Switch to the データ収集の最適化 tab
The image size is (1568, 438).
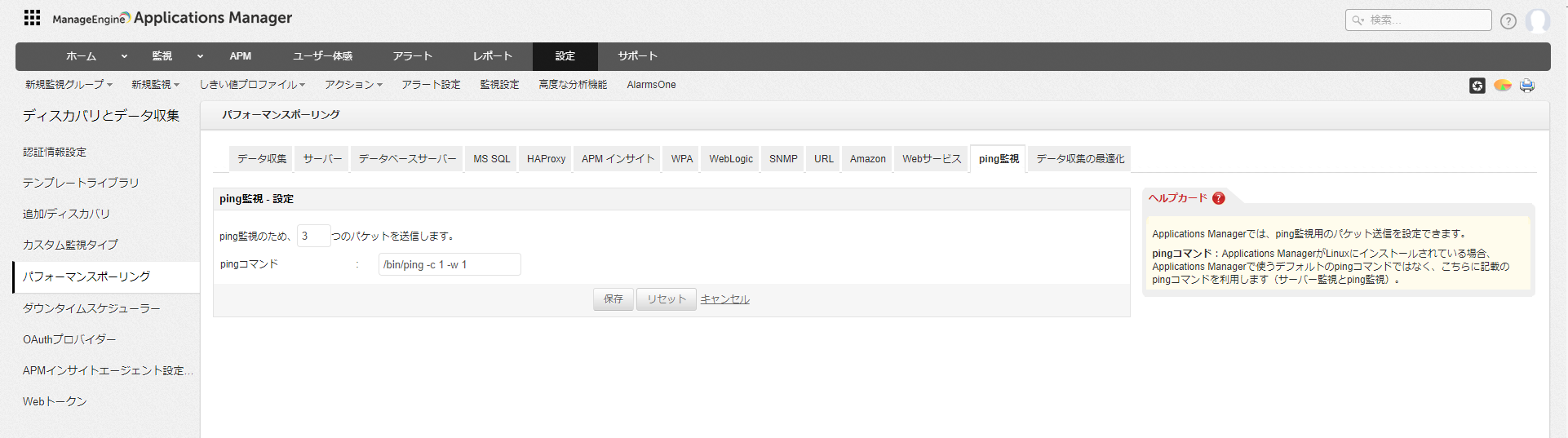coord(1080,159)
